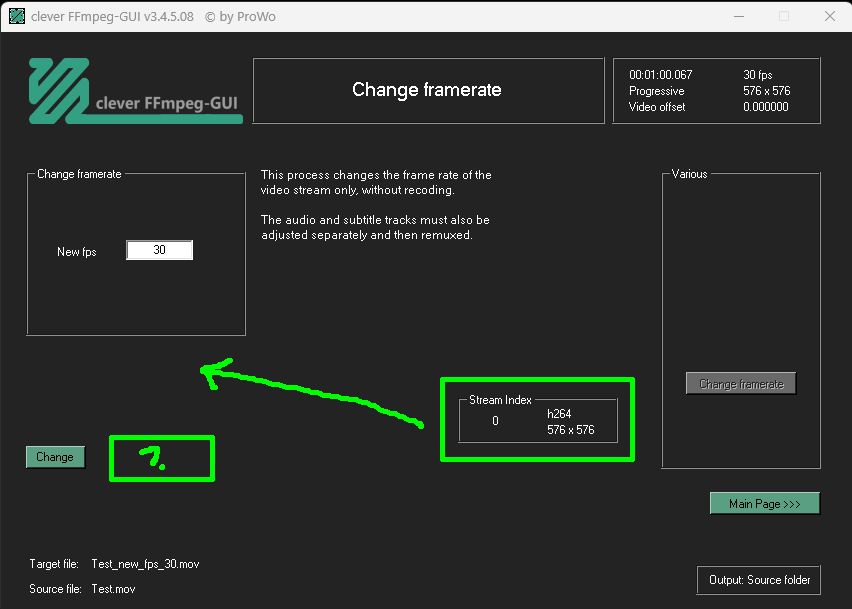Click the greyed Change framerate button
The image size is (852, 609).
(741, 384)
